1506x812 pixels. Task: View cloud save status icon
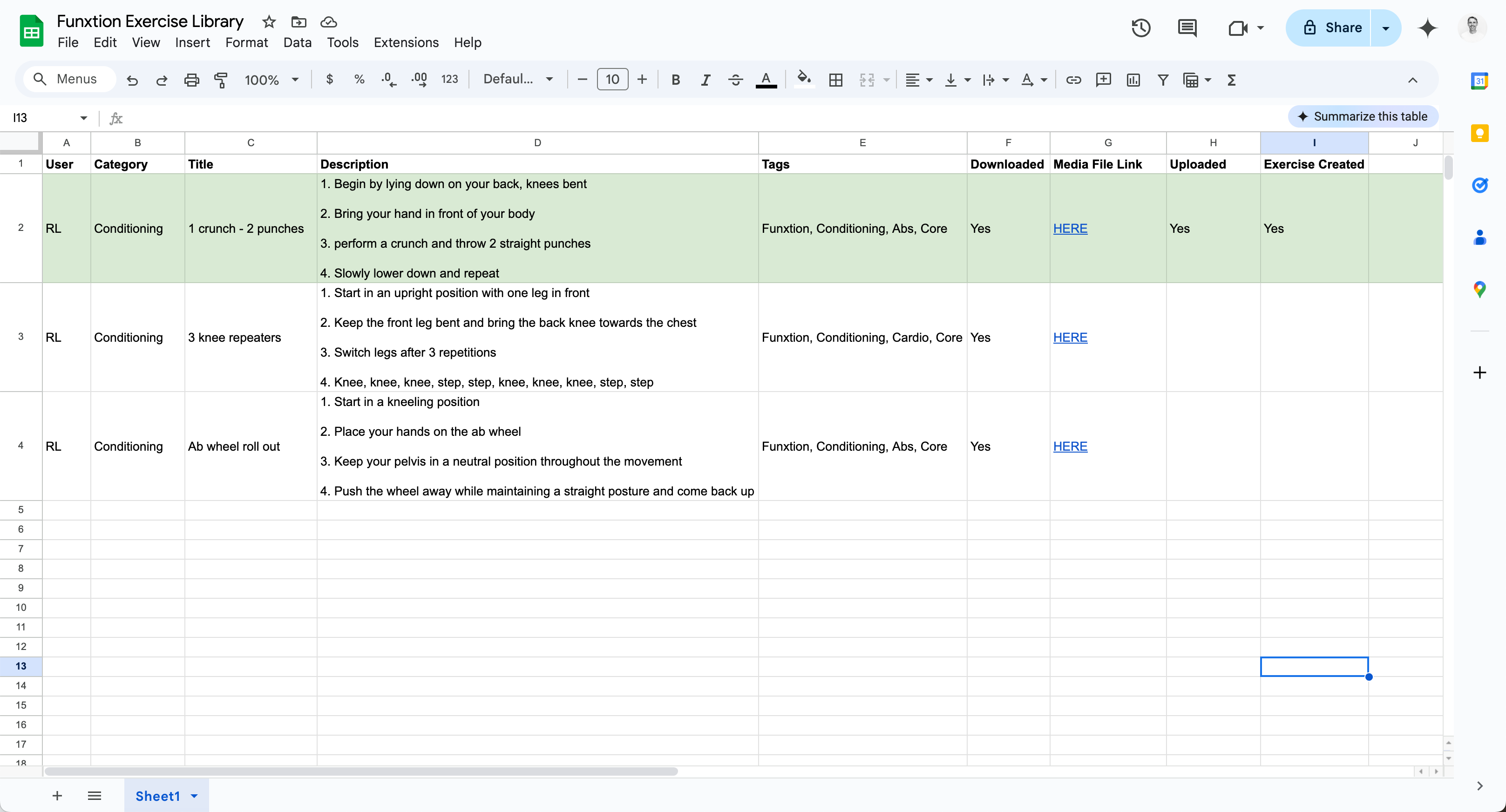[329, 21]
